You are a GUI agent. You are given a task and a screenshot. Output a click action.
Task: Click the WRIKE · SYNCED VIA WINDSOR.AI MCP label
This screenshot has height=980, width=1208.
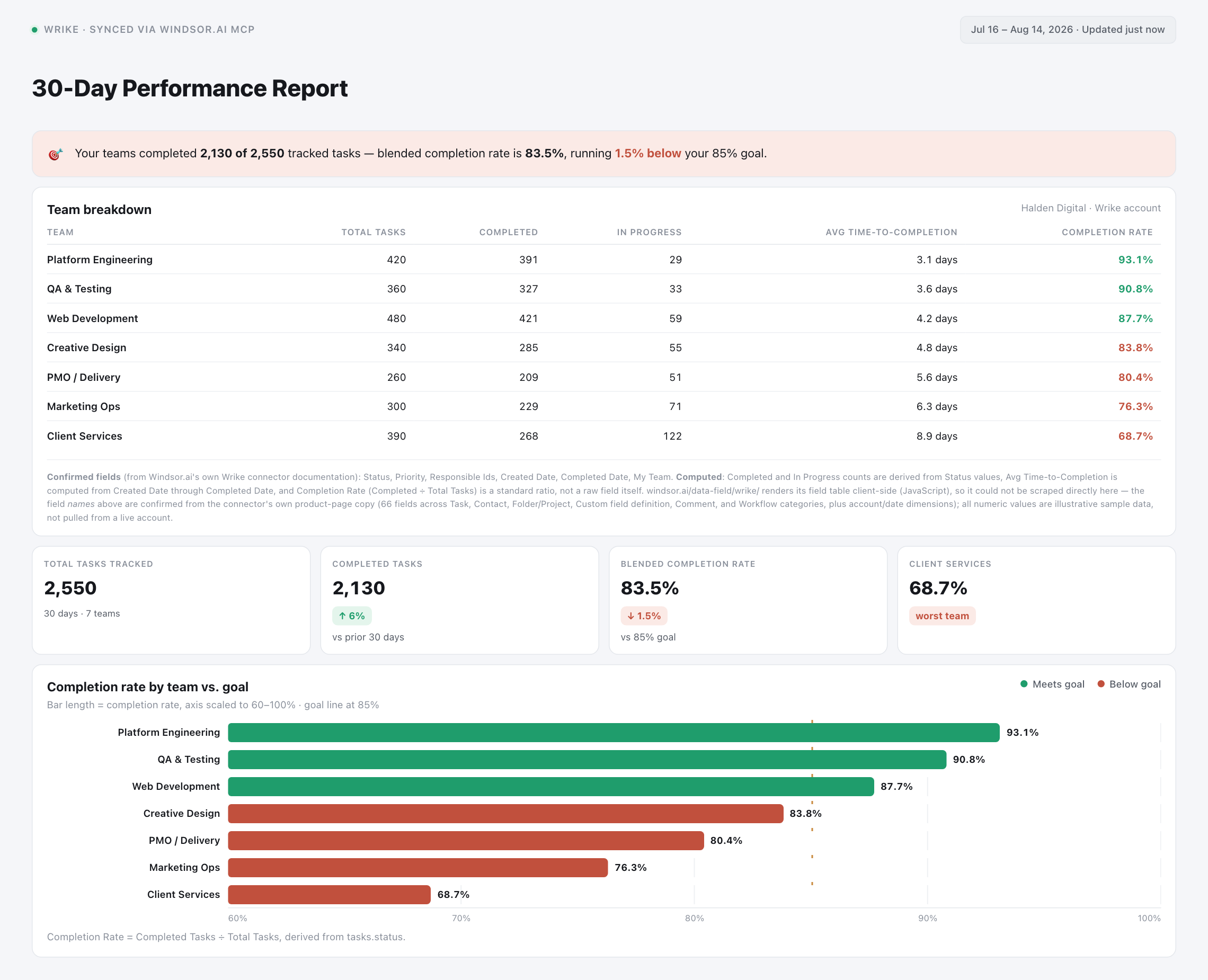(149, 29)
